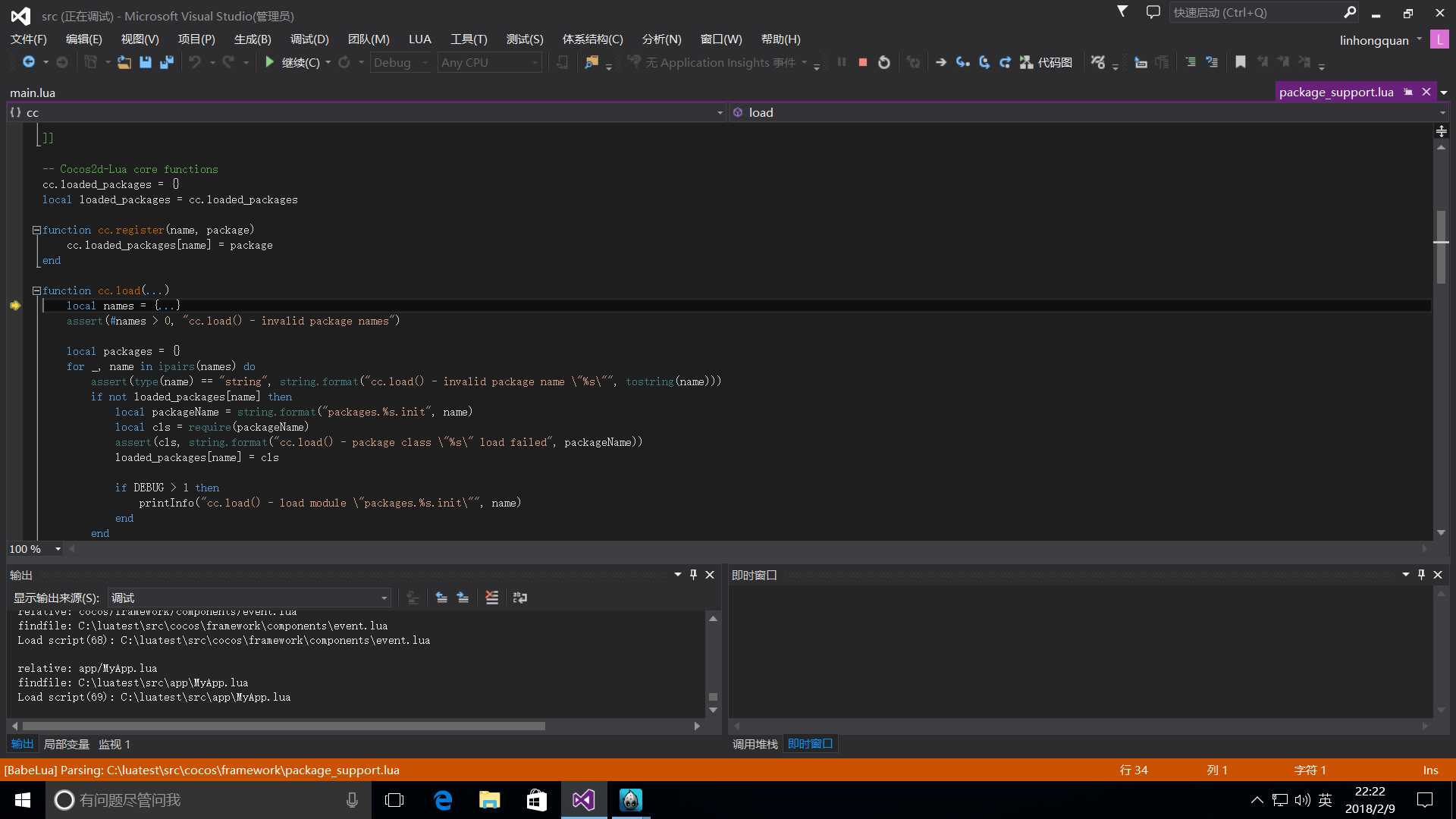This screenshot has width=1456, height=819.
Task: Click the current statement yellow arrow marker
Action: 15,306
